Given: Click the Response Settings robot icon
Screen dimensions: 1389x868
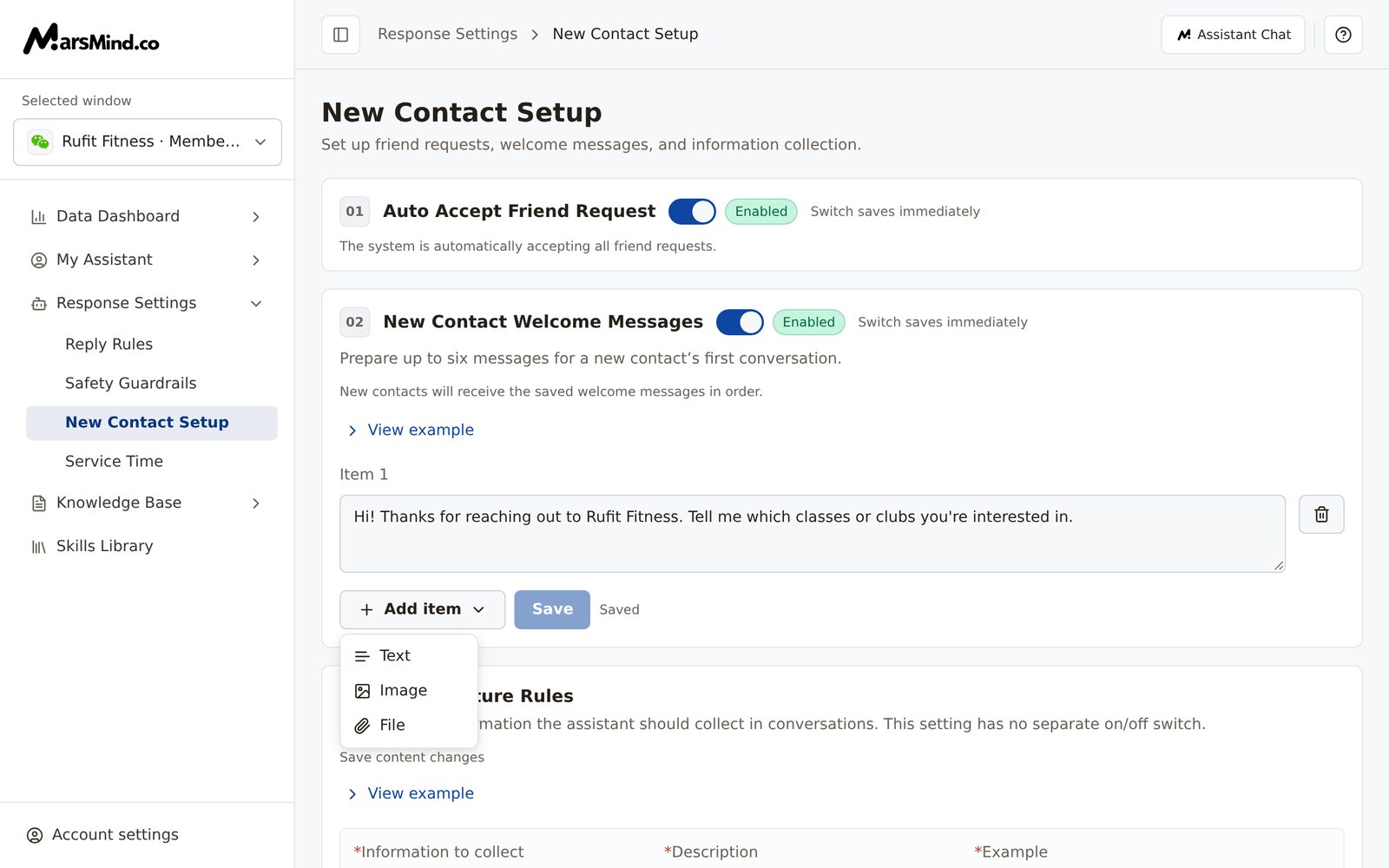Looking at the screenshot, I should [x=39, y=304].
